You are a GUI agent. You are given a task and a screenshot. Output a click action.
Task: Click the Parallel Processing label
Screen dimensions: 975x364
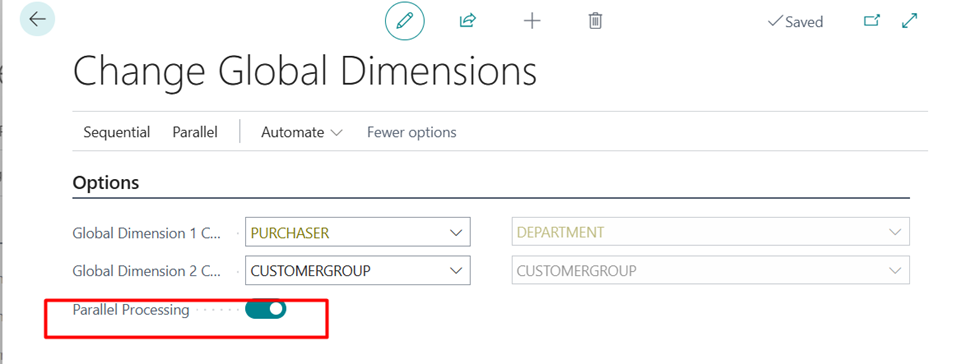pyautogui.click(x=131, y=309)
